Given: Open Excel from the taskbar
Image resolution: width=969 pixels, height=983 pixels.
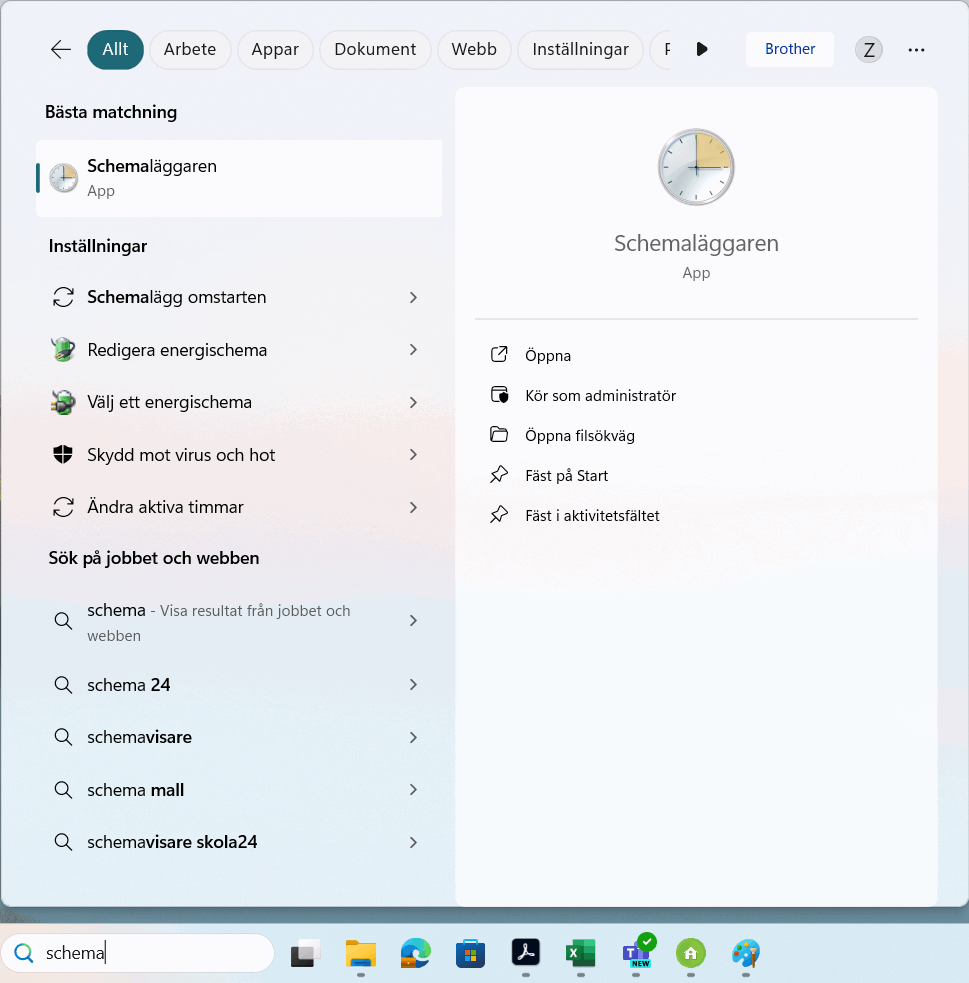Looking at the screenshot, I should pyautogui.click(x=580, y=953).
